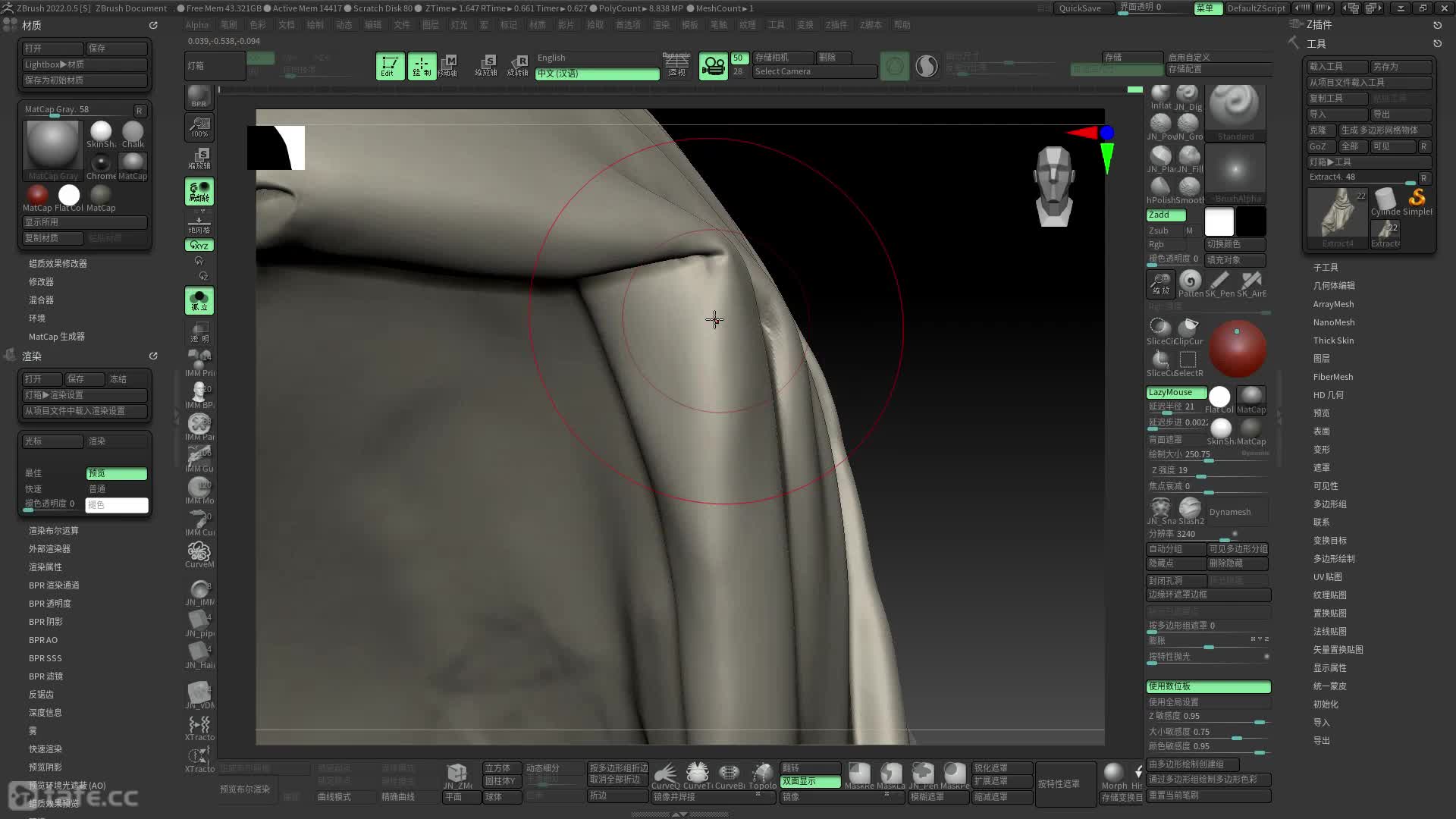Adjust the Z 强度 (Z Intensity) slider
The height and width of the screenshot is (819, 1456).
tap(1208, 471)
